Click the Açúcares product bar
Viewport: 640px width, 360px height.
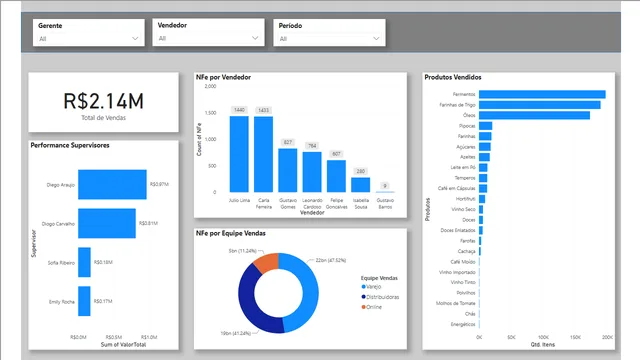(x=485, y=147)
